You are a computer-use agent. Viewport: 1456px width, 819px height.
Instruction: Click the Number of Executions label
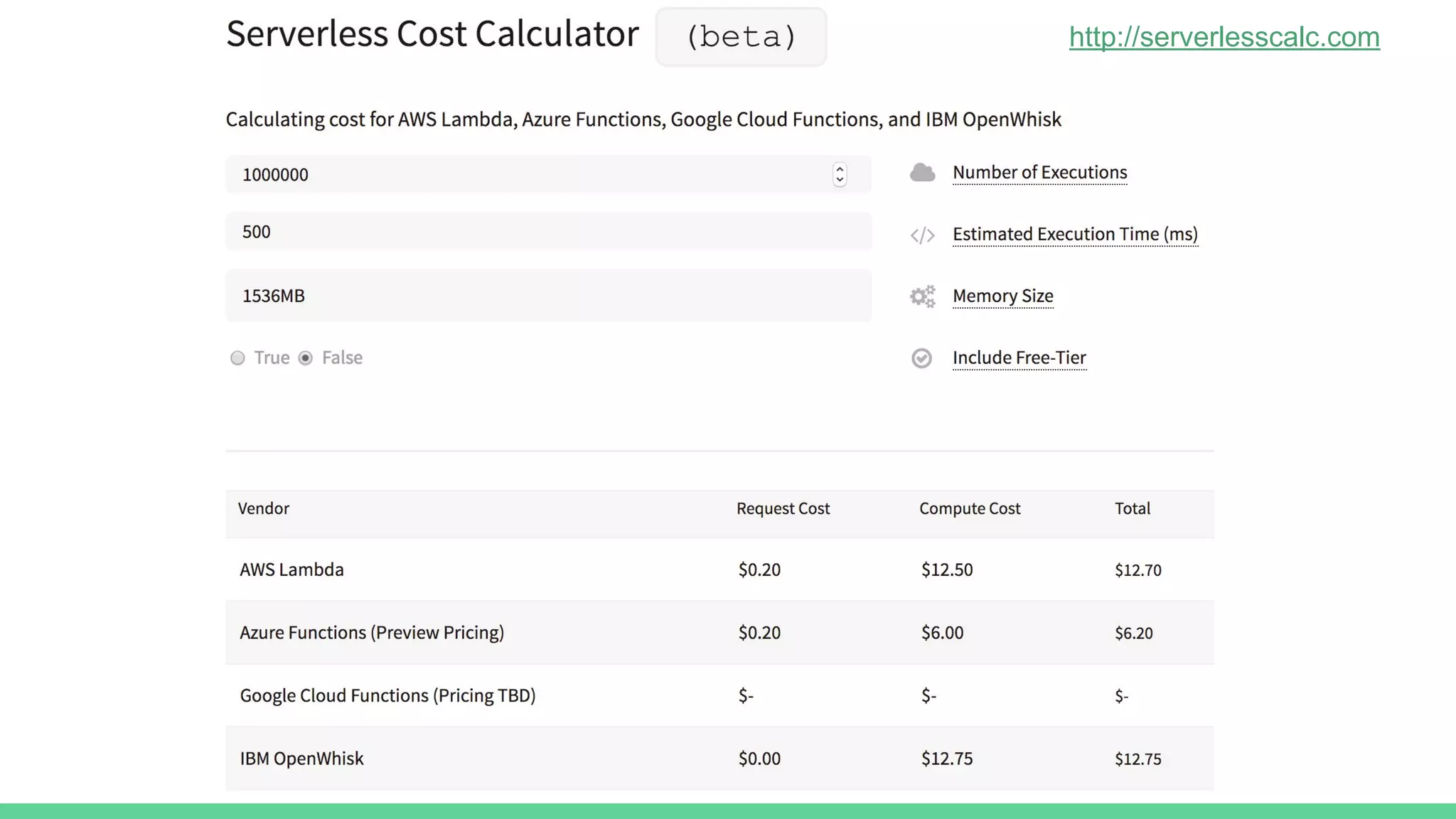1039,173
